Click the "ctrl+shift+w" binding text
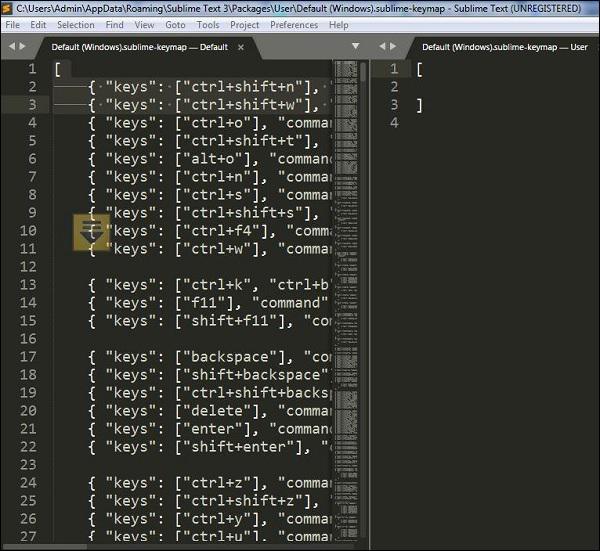 243,105
